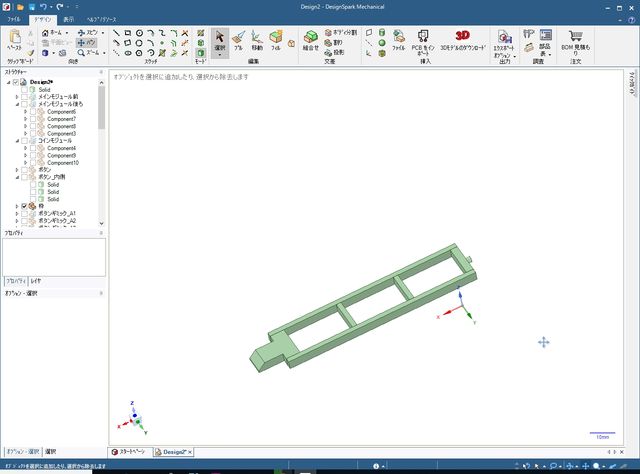Save the design via quick-access save icon
Viewport: 640px width, 474px height.
point(31,7)
